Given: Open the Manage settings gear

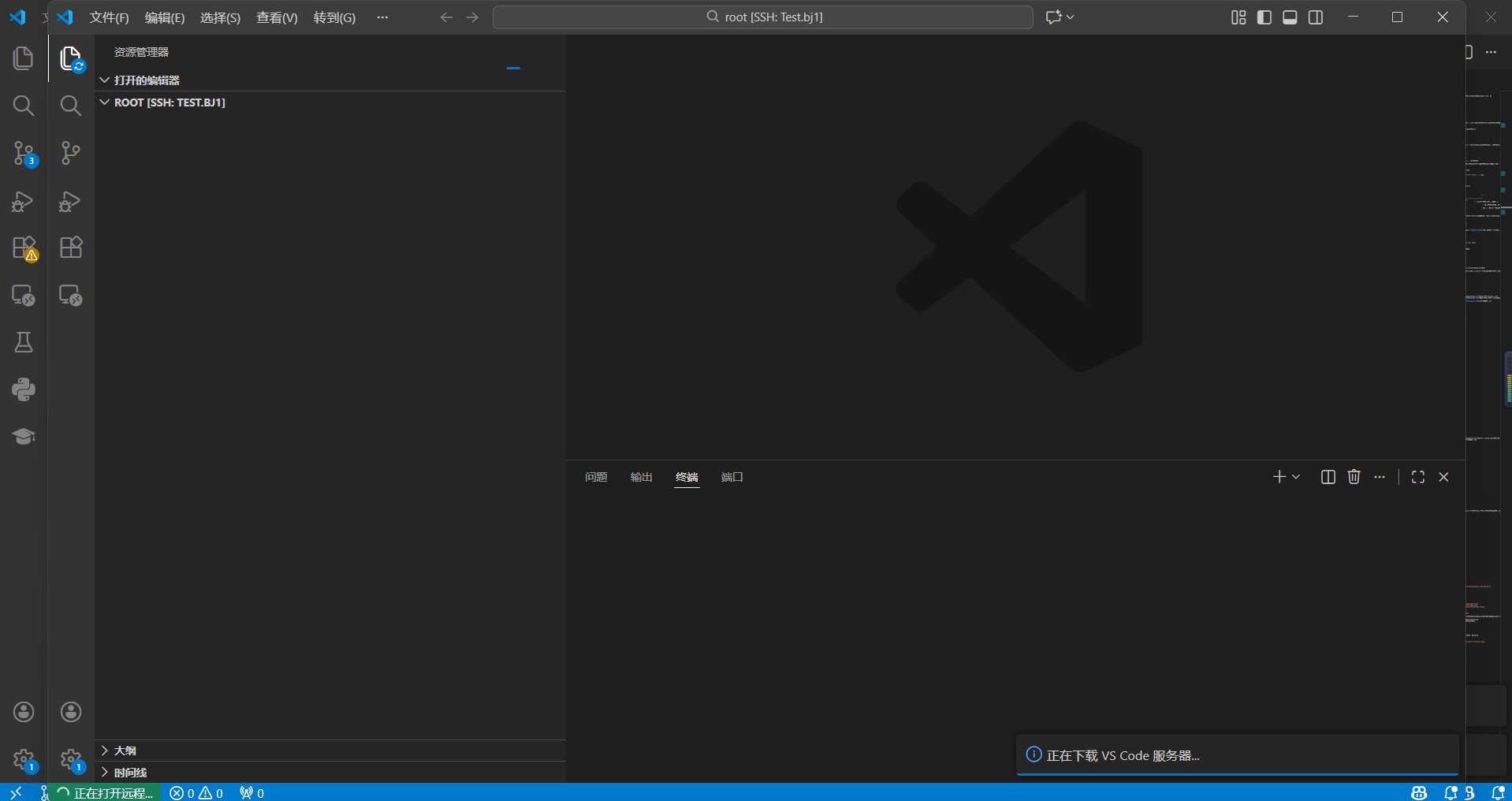Looking at the screenshot, I should coord(71,759).
